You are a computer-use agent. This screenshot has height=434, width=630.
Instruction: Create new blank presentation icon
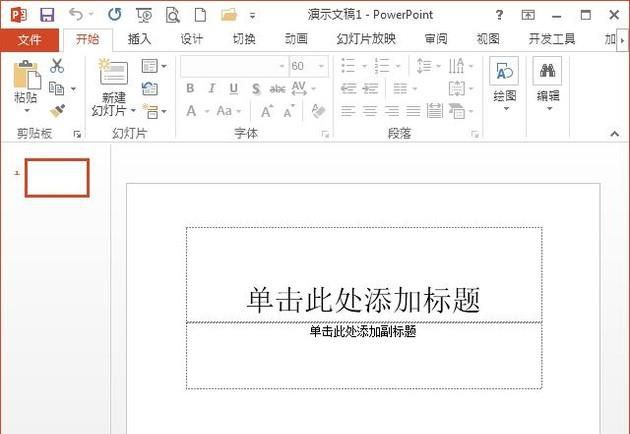pyautogui.click(x=200, y=15)
